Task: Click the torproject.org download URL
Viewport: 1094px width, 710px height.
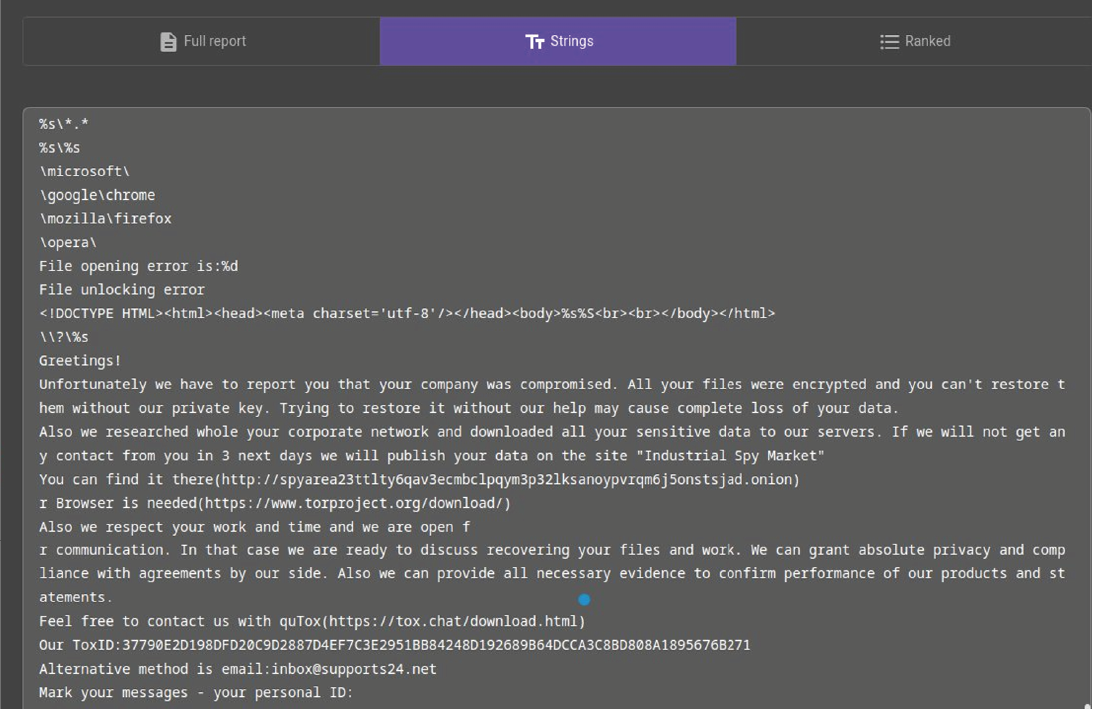Action: (x=357, y=503)
